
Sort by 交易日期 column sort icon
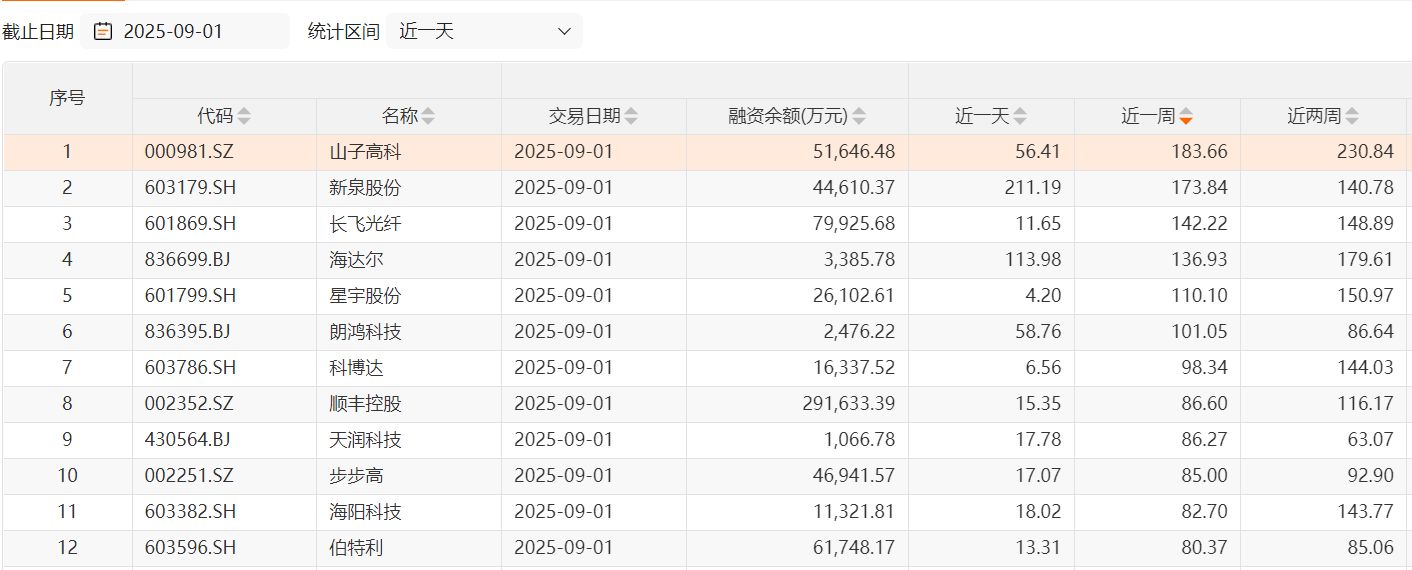(x=631, y=117)
